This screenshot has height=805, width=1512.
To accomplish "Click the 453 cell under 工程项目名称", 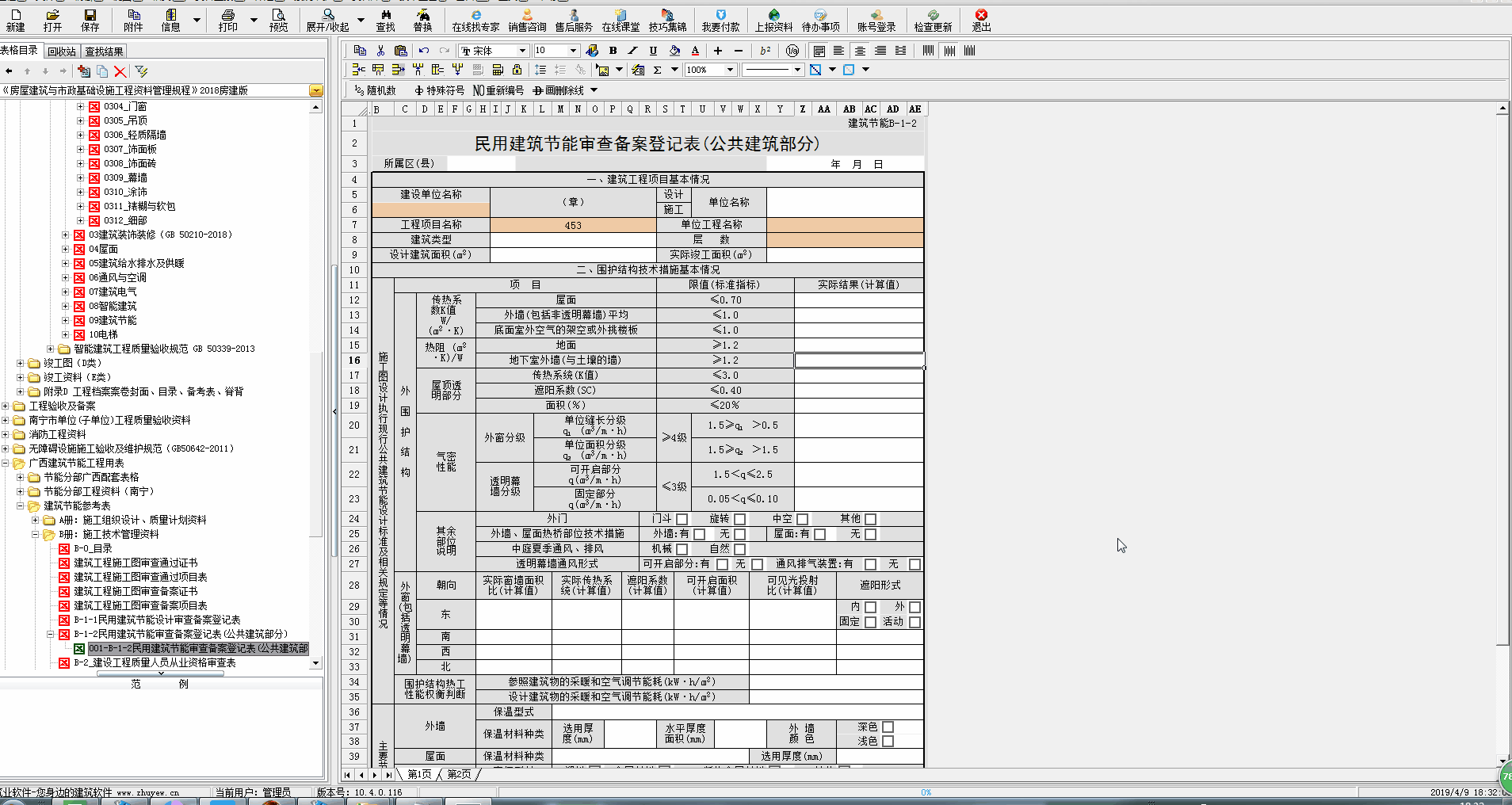I will click(573, 224).
